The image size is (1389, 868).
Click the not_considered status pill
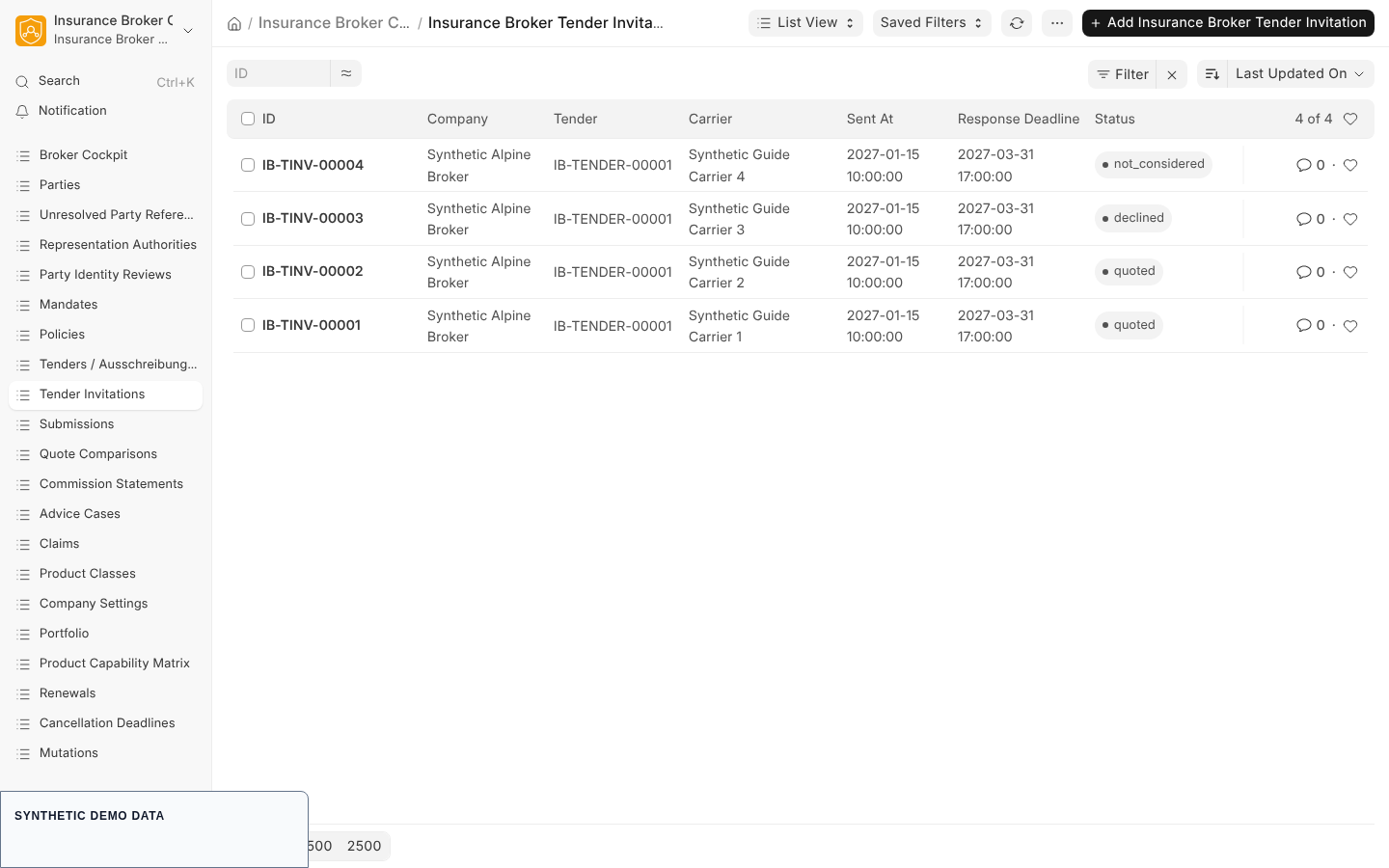pyautogui.click(x=1154, y=164)
